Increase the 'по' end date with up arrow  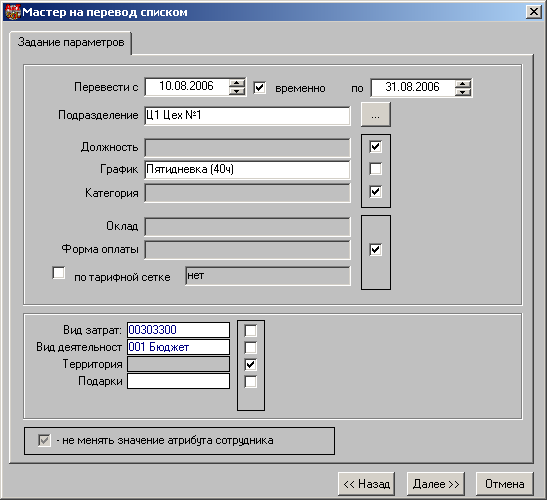pyautogui.click(x=463, y=84)
